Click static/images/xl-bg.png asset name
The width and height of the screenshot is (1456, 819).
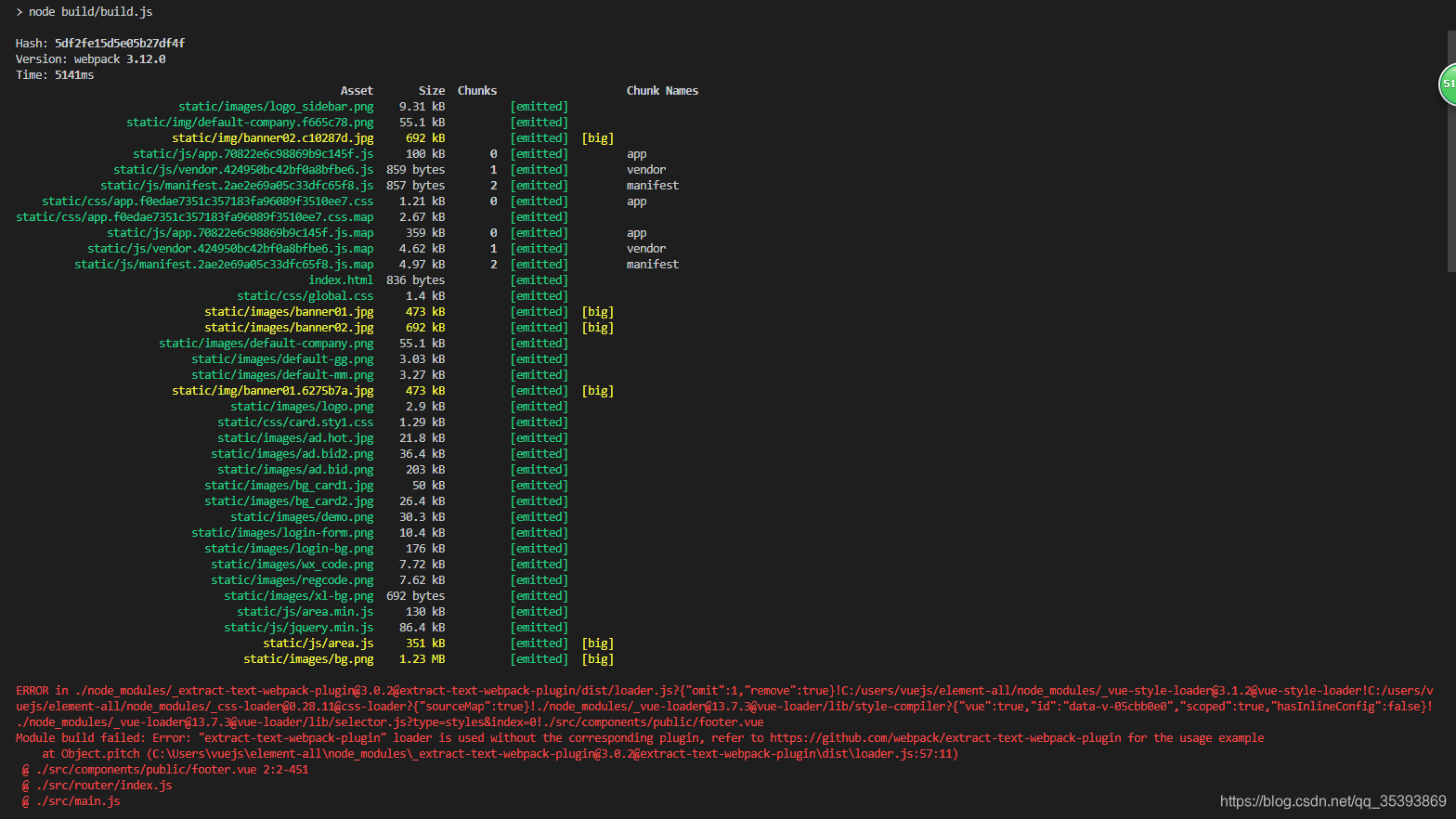(x=299, y=596)
